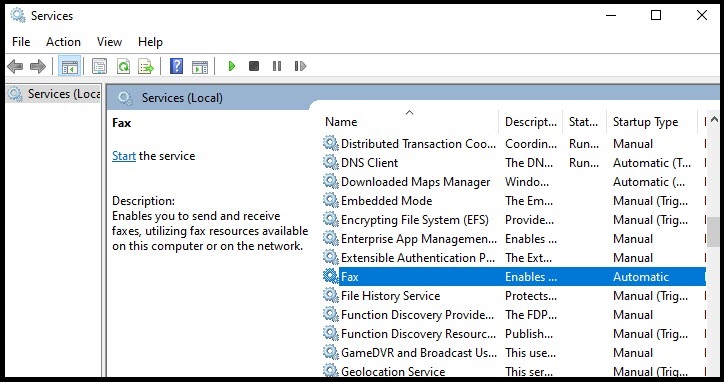Sort by Startup Type column header
The height and width of the screenshot is (382, 724).
pos(646,122)
